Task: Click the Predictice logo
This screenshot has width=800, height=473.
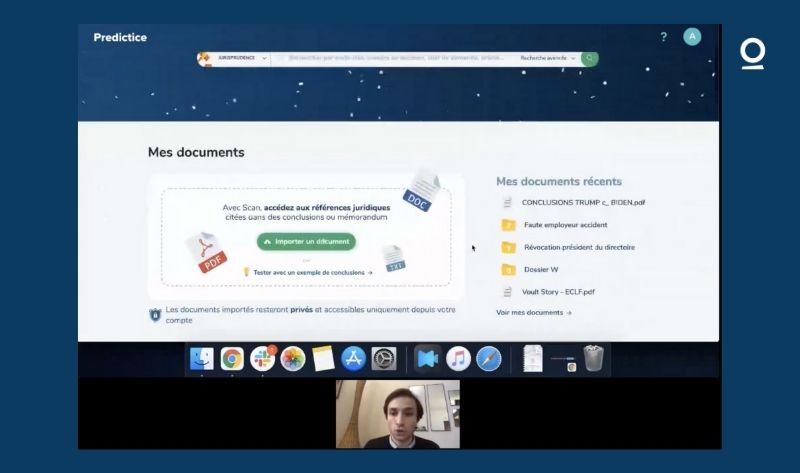Action: 120,37
